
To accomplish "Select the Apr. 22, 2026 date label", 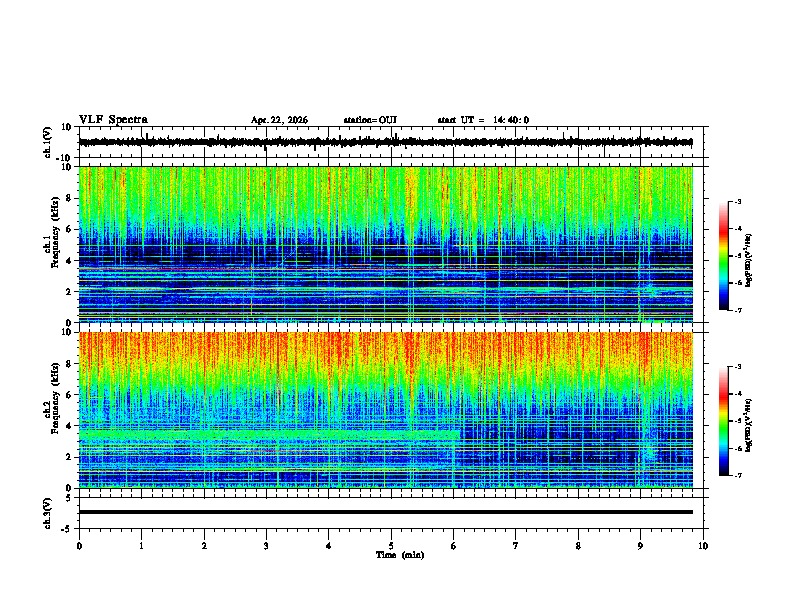I will click(x=279, y=120).
